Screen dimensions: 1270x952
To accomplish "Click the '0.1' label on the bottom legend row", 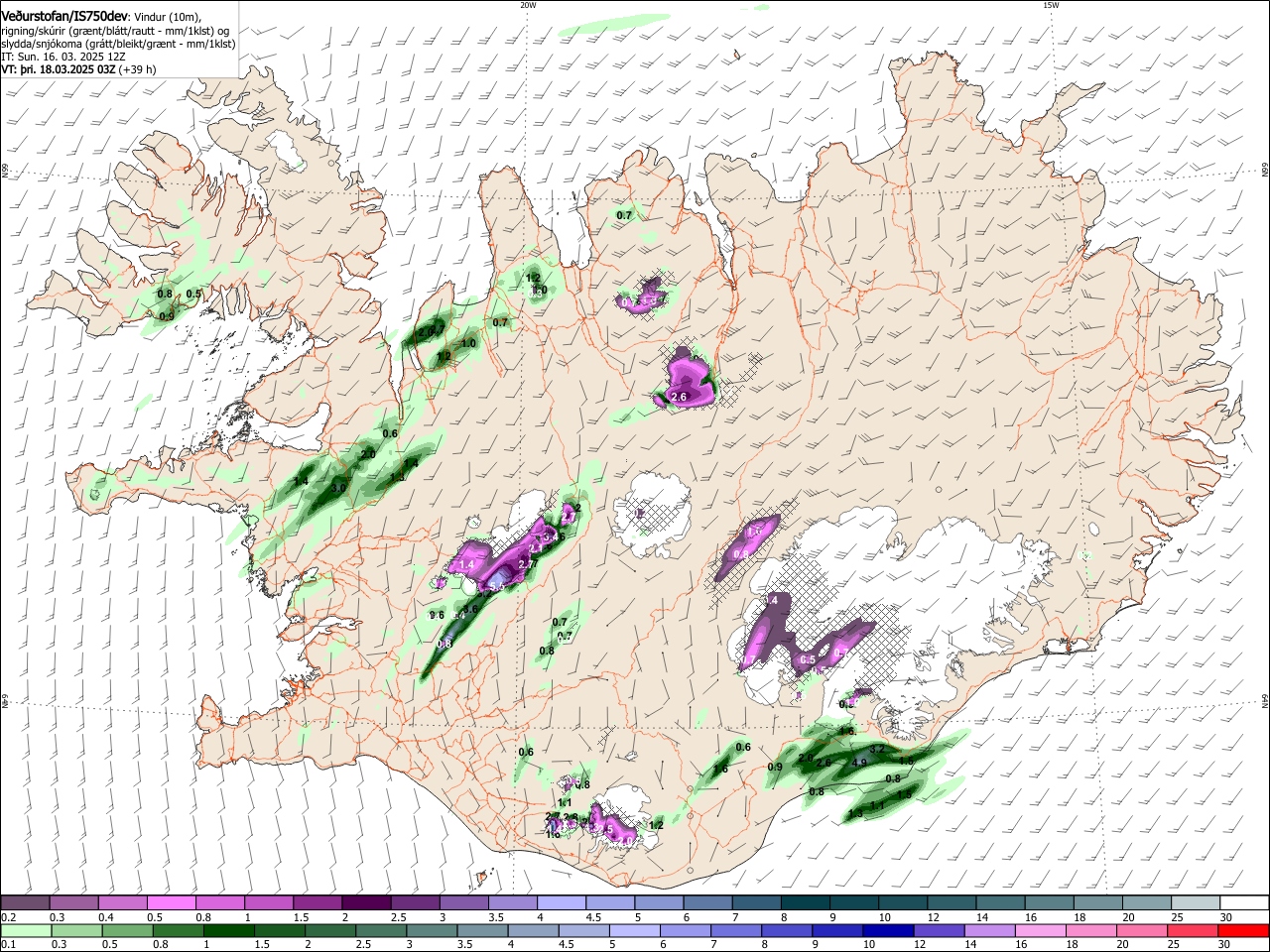I will coord(7,945).
